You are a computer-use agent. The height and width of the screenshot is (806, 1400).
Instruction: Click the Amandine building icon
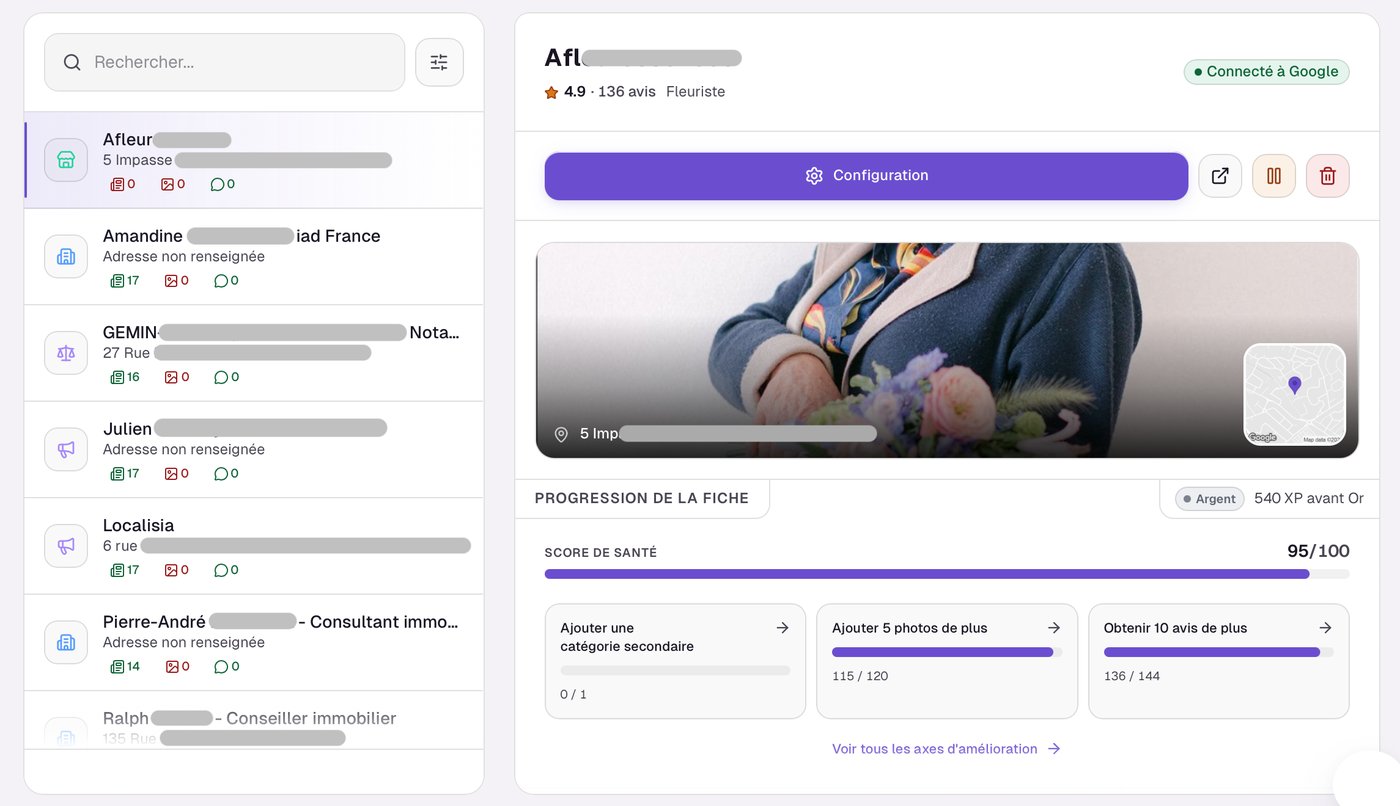[x=66, y=256]
